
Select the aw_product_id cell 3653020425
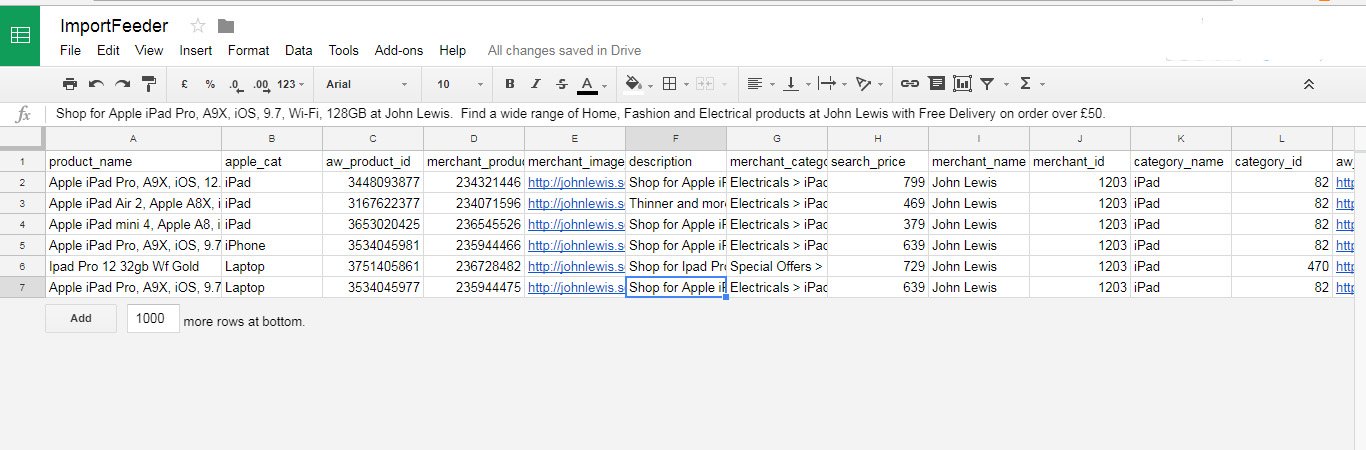[372, 224]
